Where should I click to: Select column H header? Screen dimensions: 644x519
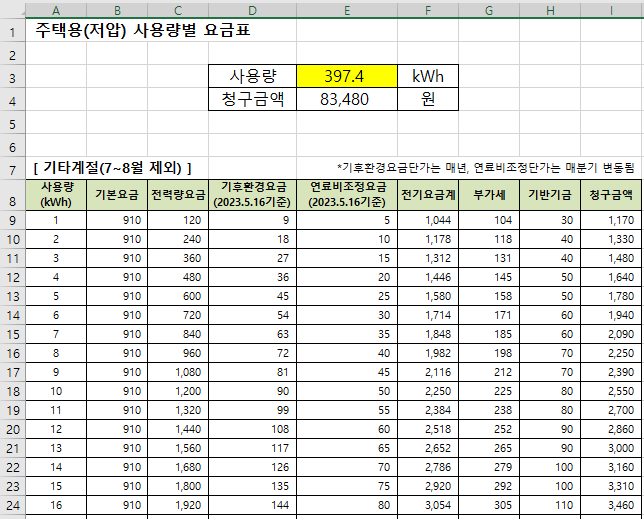550,10
